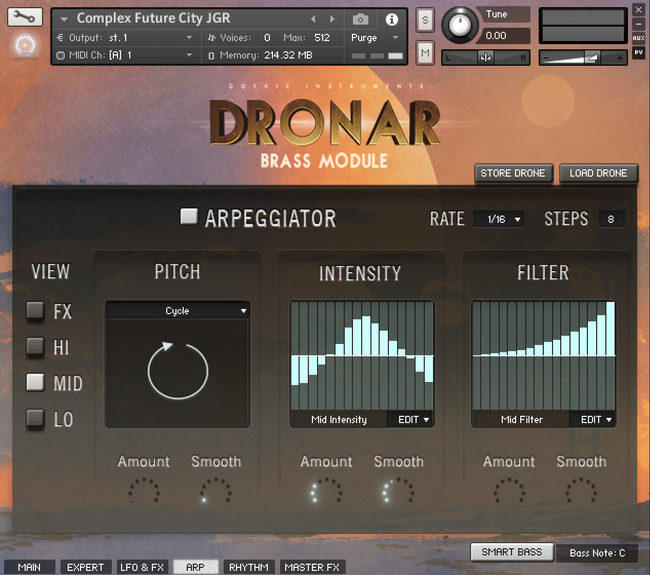Switch to the MAIN tab
Viewport: 650px width, 575px height.
29,567
